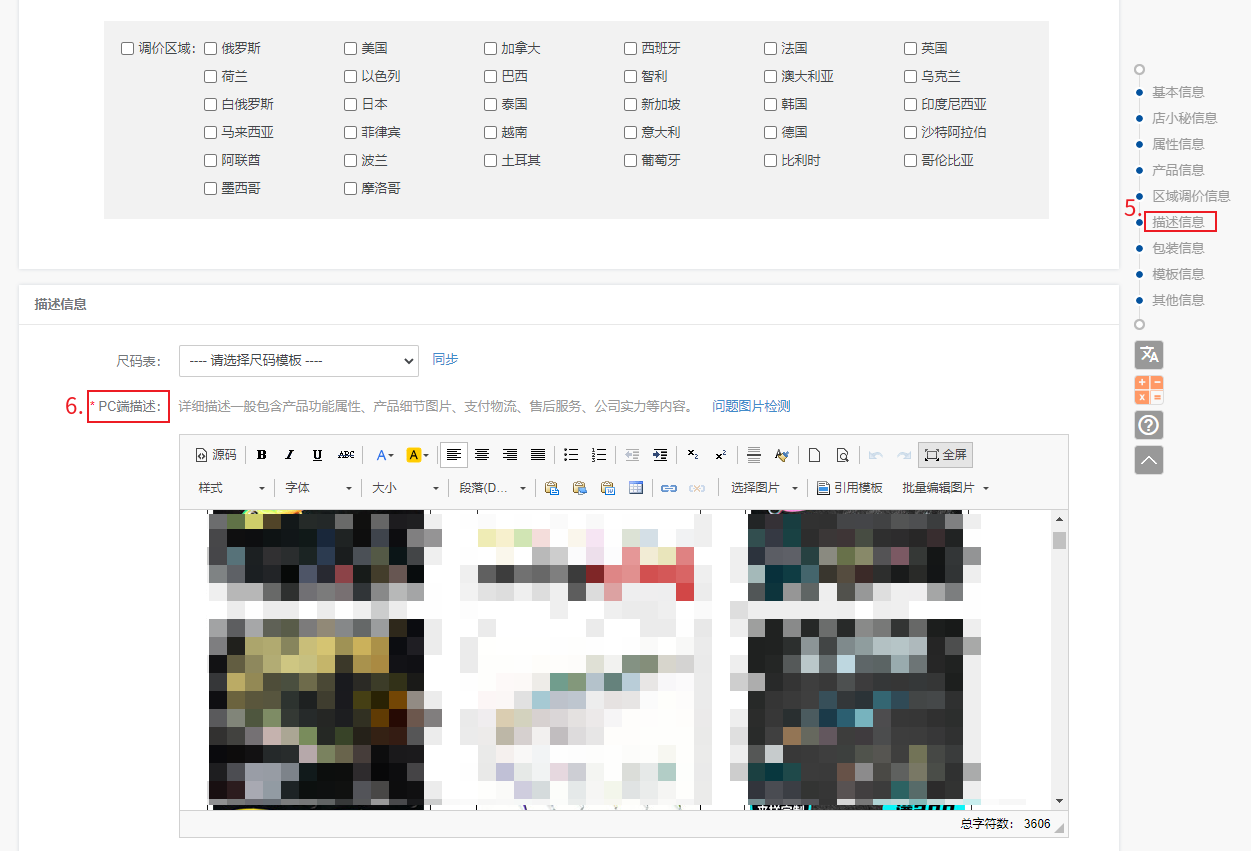
Task: Check the 沙特阿拉伯 checkbox
Action: [x=910, y=132]
